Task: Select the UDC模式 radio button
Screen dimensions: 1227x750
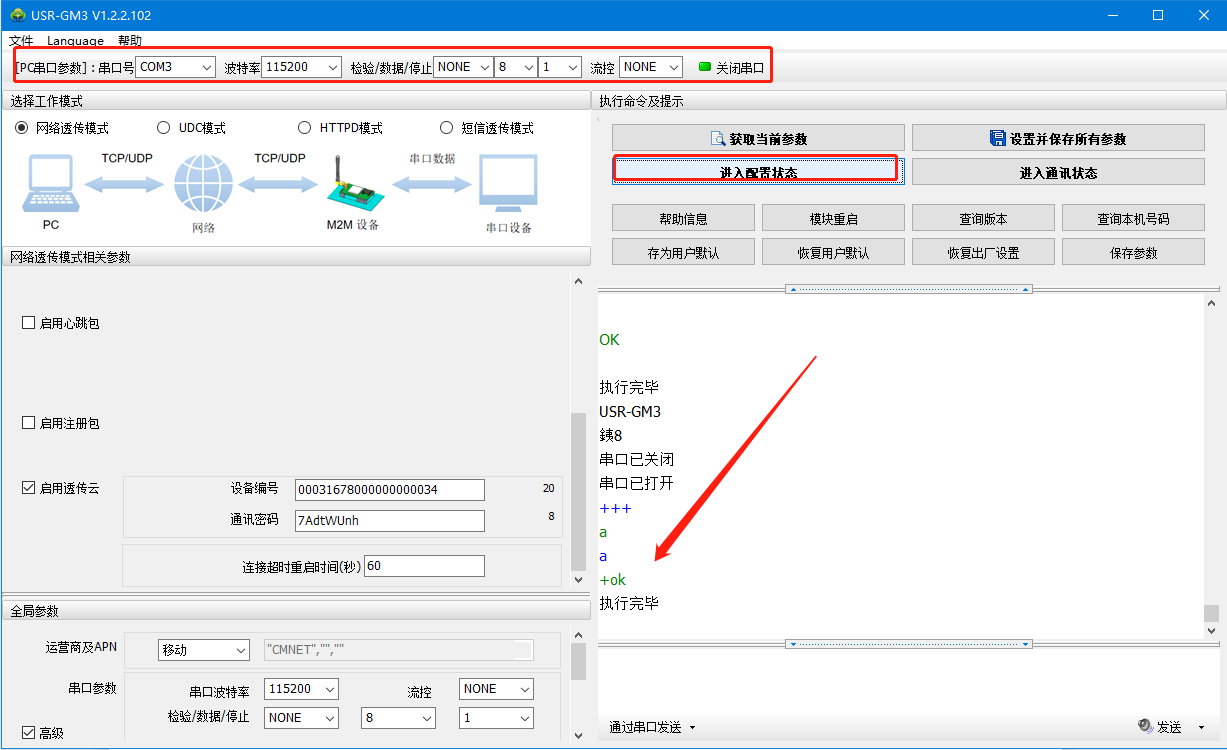Action: [x=164, y=128]
